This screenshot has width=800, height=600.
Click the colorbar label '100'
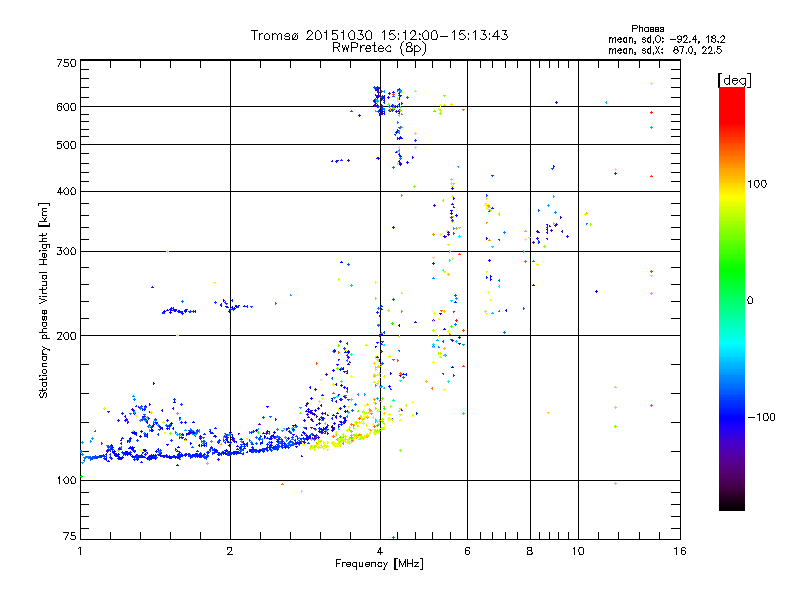pos(757,184)
